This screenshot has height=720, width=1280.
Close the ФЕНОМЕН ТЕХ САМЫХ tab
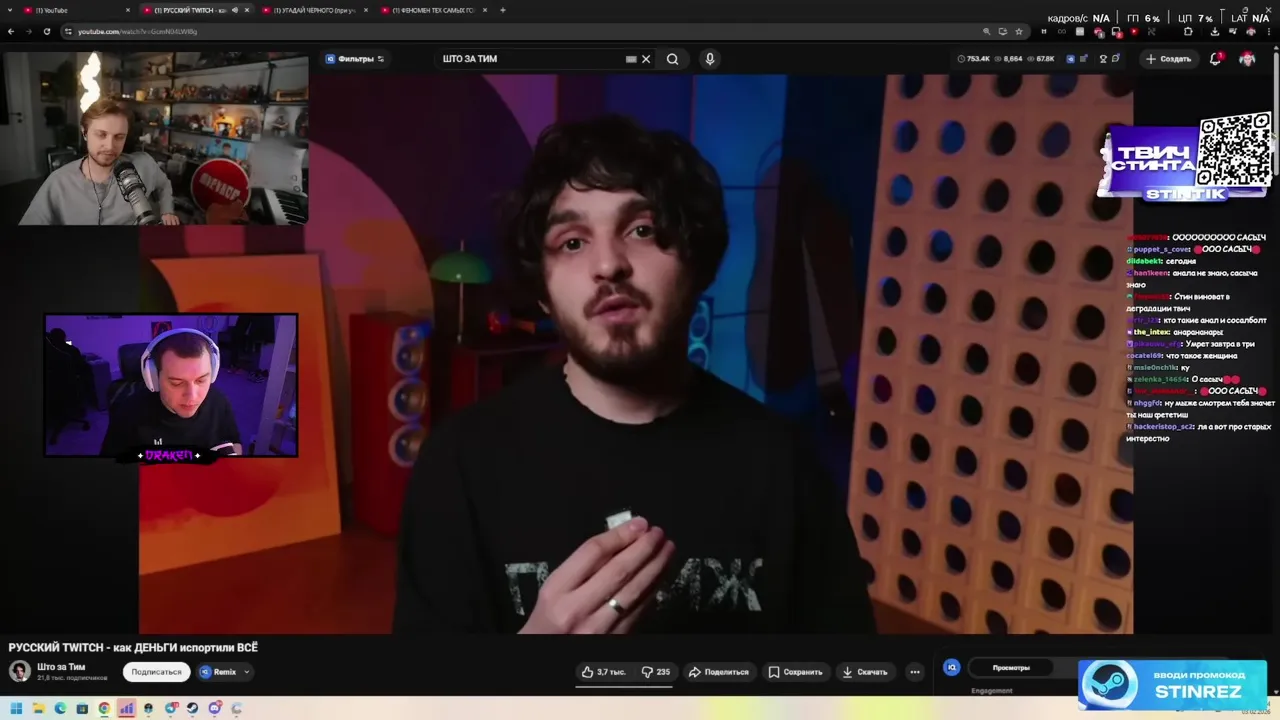click(485, 10)
